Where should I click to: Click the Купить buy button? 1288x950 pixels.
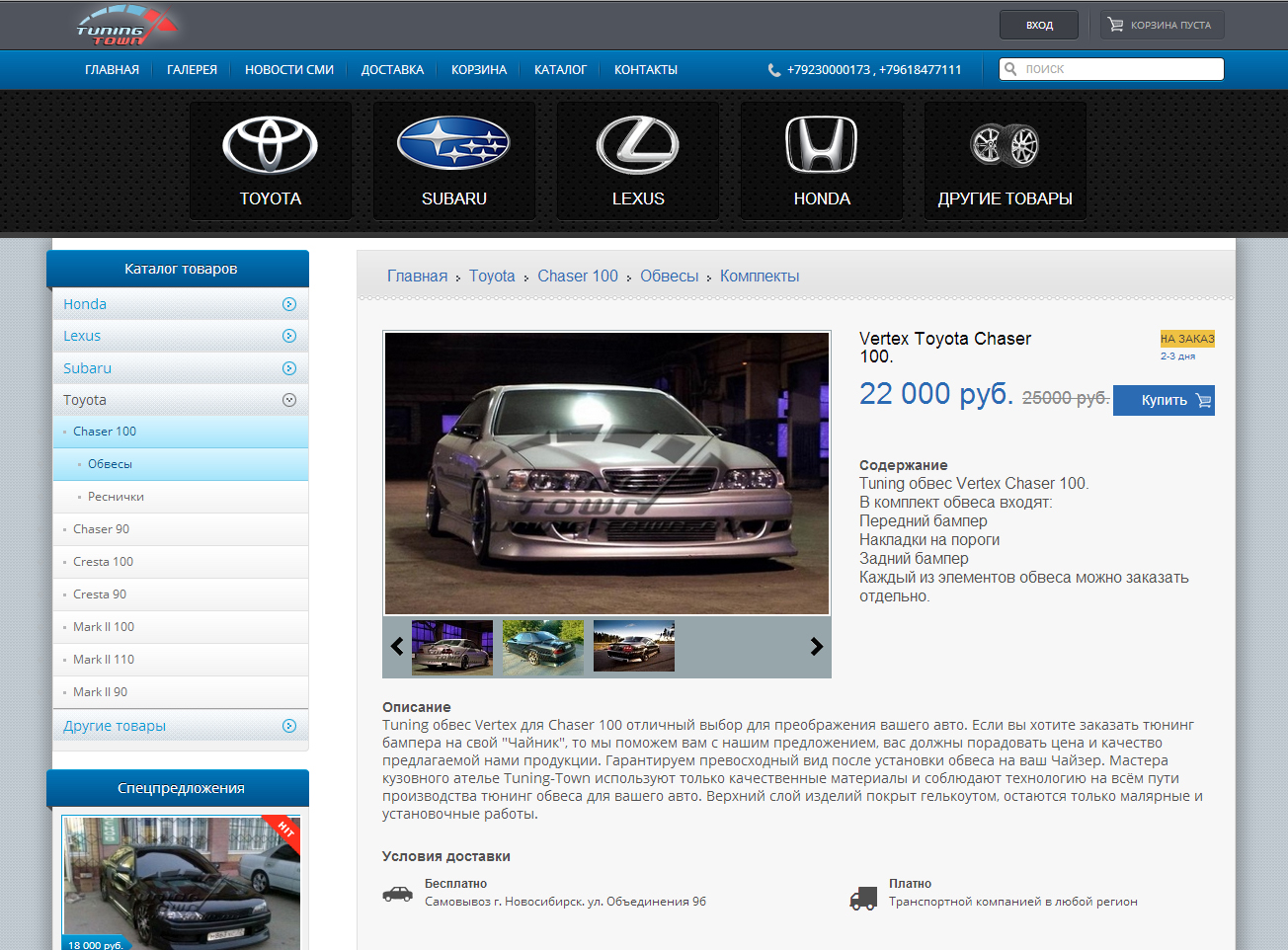click(1164, 400)
